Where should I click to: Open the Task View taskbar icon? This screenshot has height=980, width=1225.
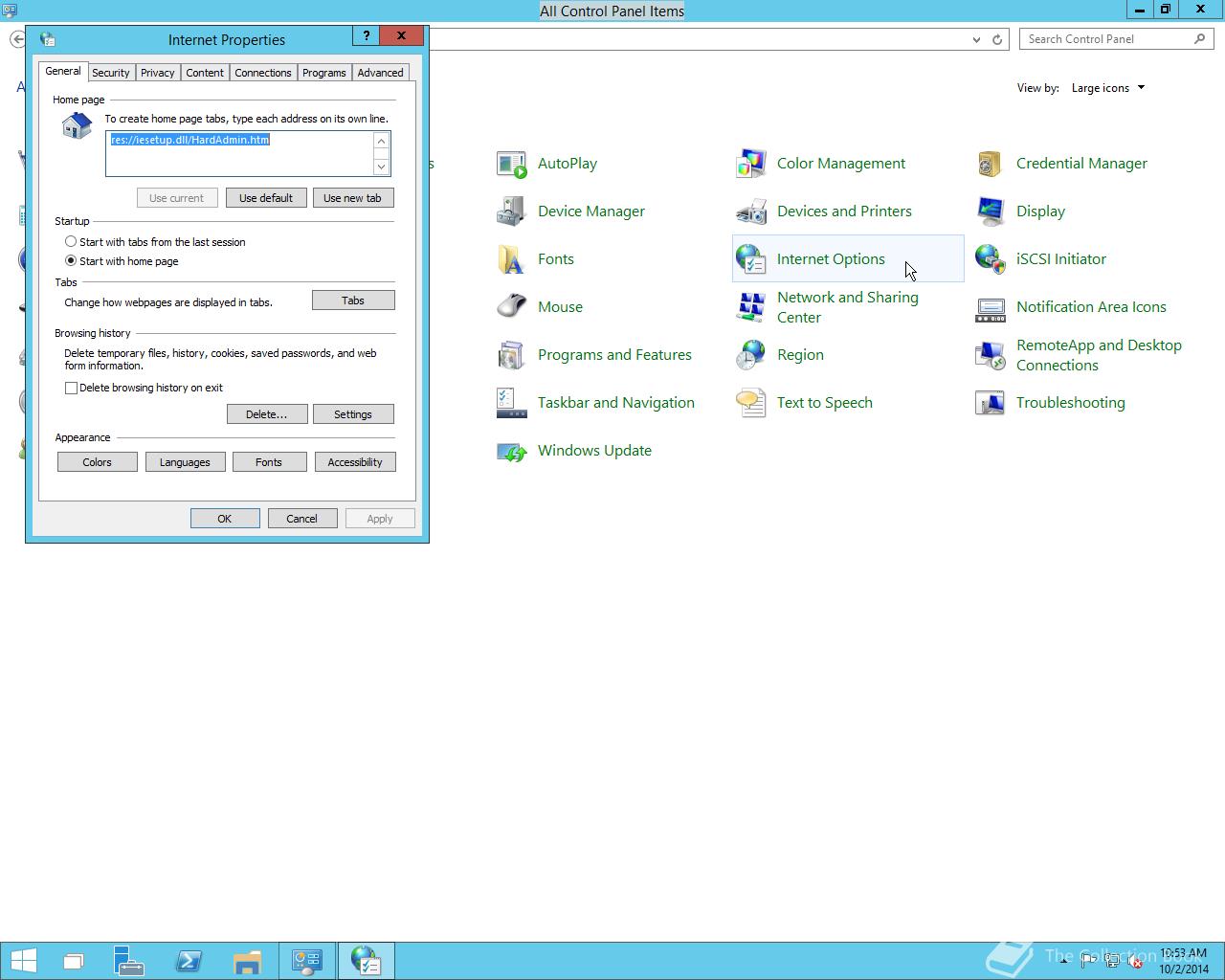point(73,961)
